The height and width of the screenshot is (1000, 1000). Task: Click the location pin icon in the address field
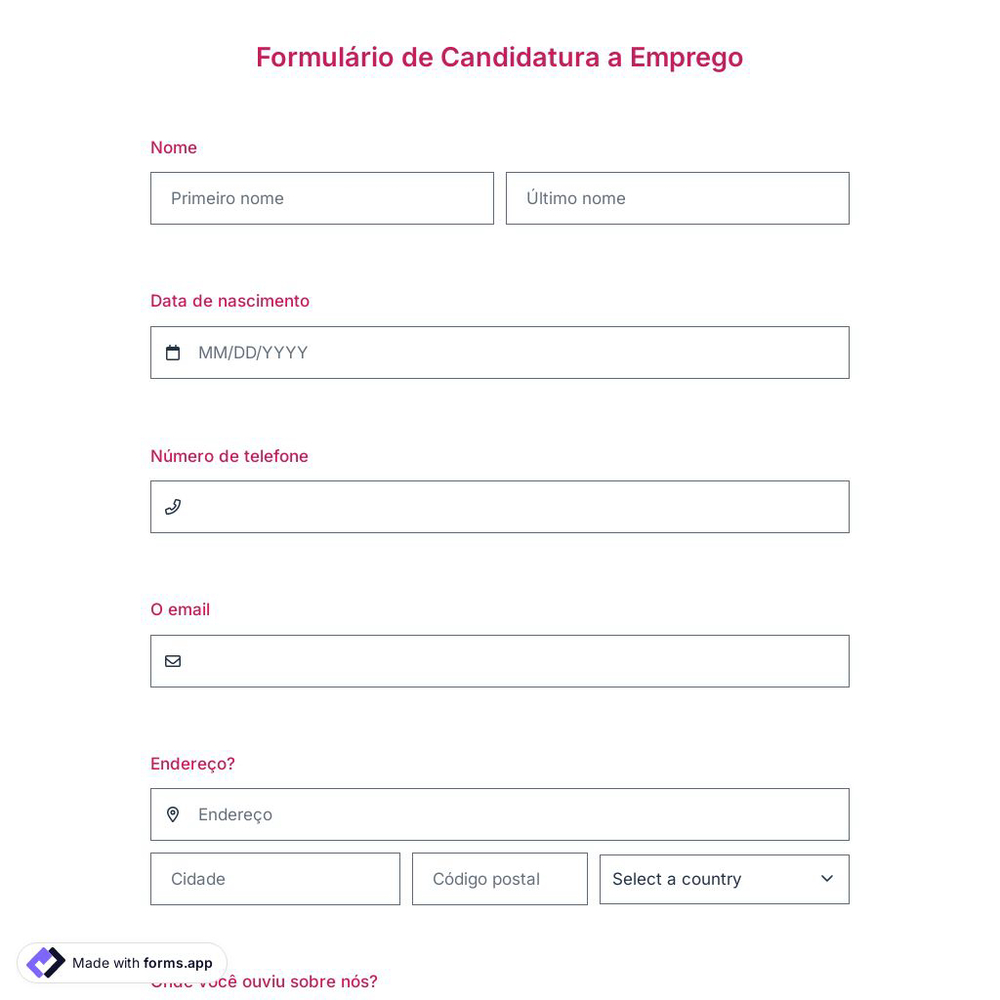coord(173,814)
